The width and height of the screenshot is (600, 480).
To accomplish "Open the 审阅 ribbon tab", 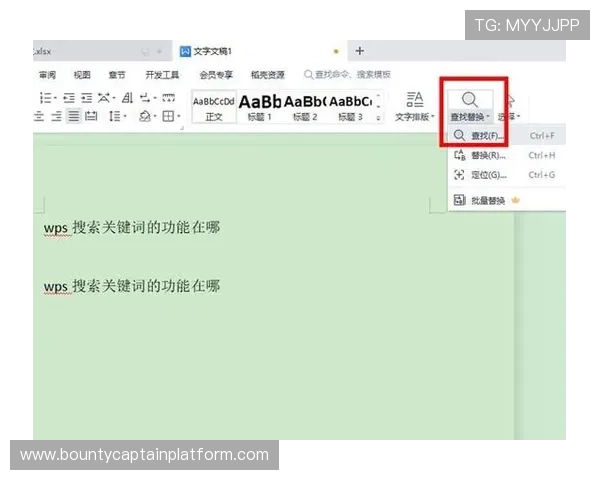I will [47, 75].
